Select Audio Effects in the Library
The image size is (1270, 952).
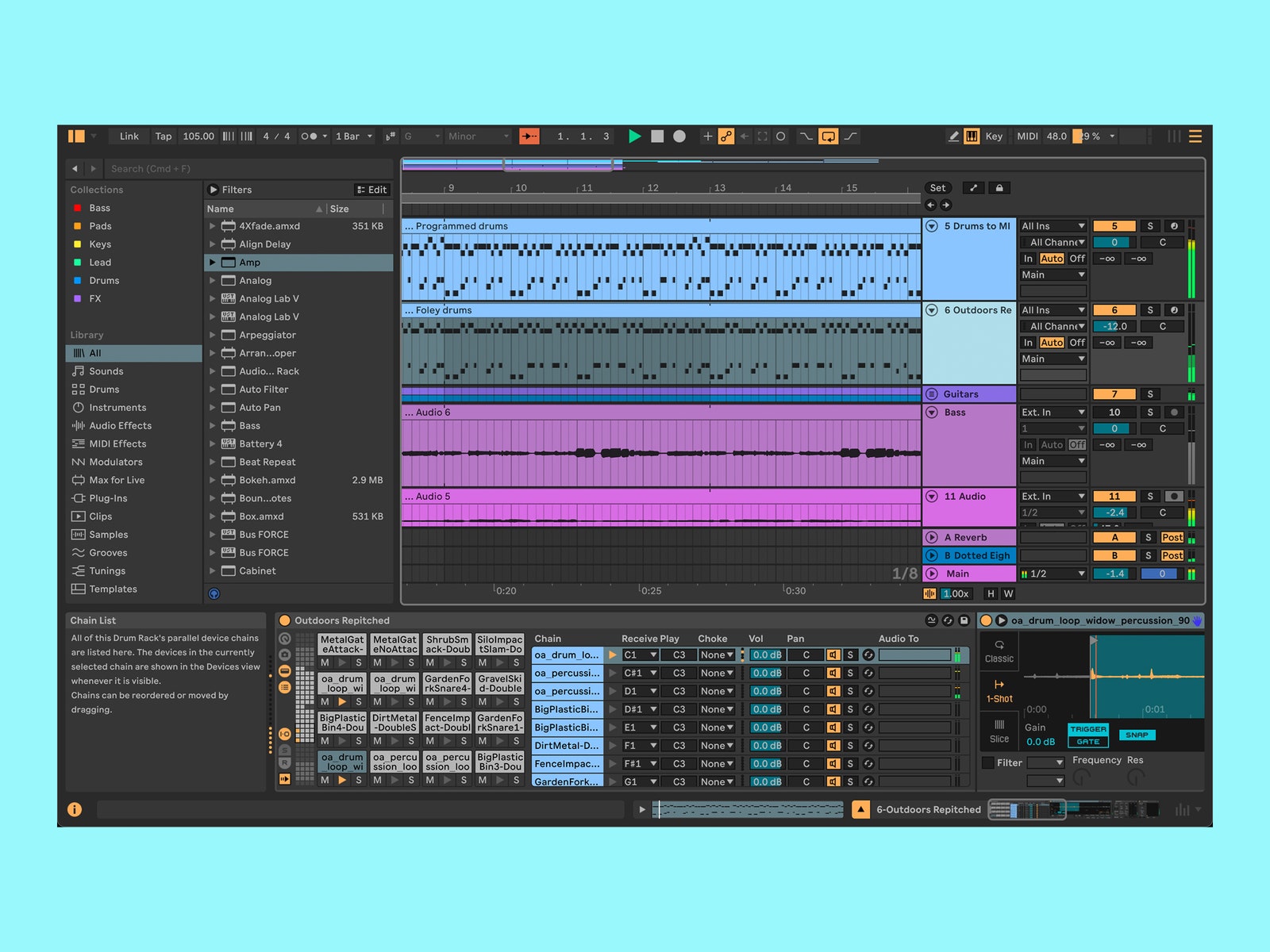pyautogui.click(x=120, y=426)
